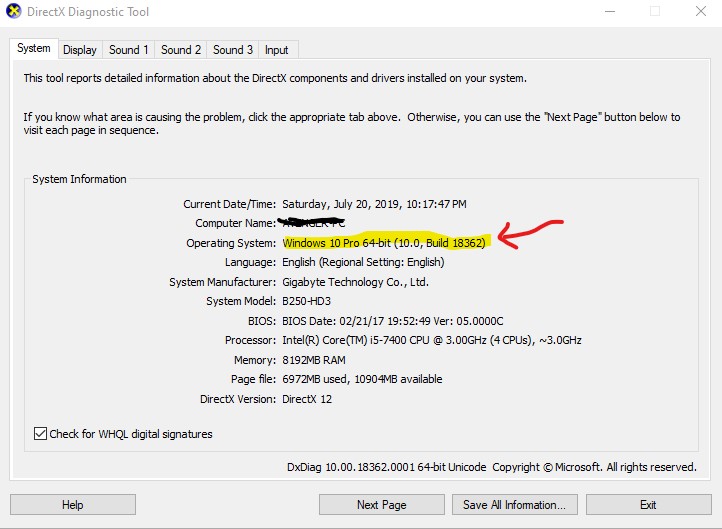This screenshot has width=722, height=529.
Task: Click the B250-HD3 system model value
Action: coord(309,301)
